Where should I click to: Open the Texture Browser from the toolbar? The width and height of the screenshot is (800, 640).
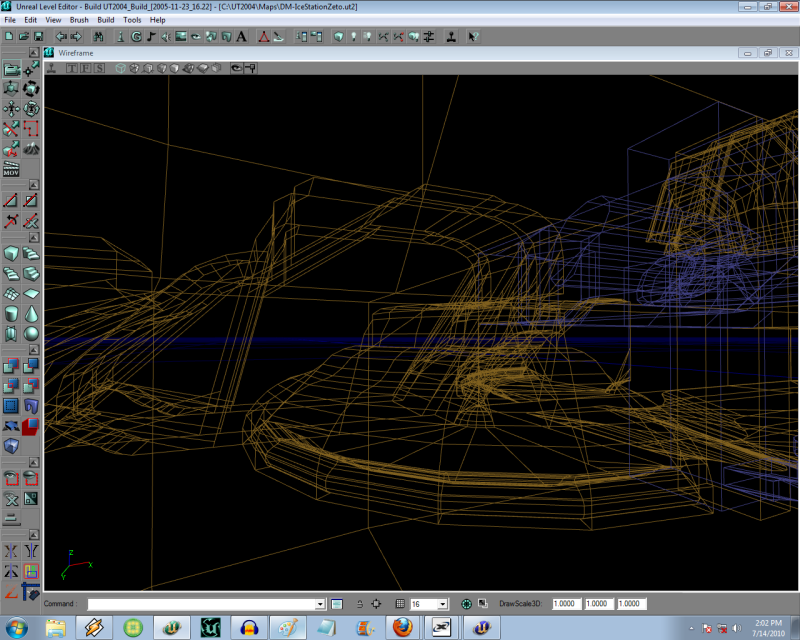click(181, 37)
